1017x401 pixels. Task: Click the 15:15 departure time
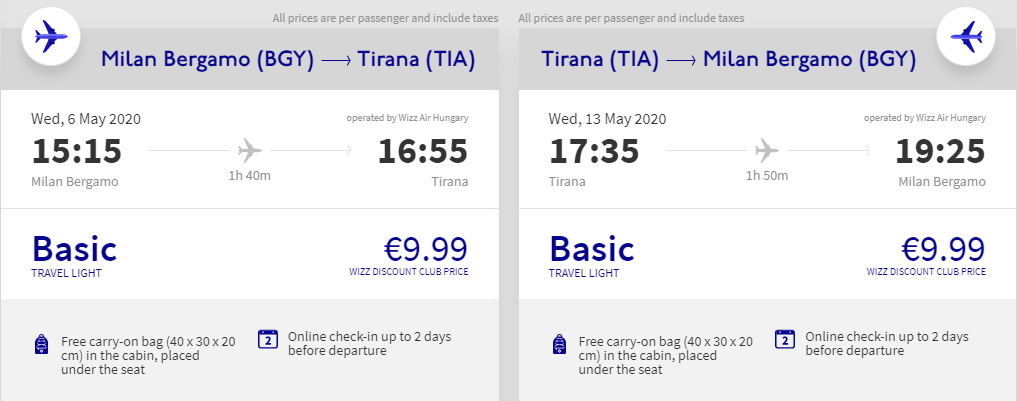click(x=77, y=152)
